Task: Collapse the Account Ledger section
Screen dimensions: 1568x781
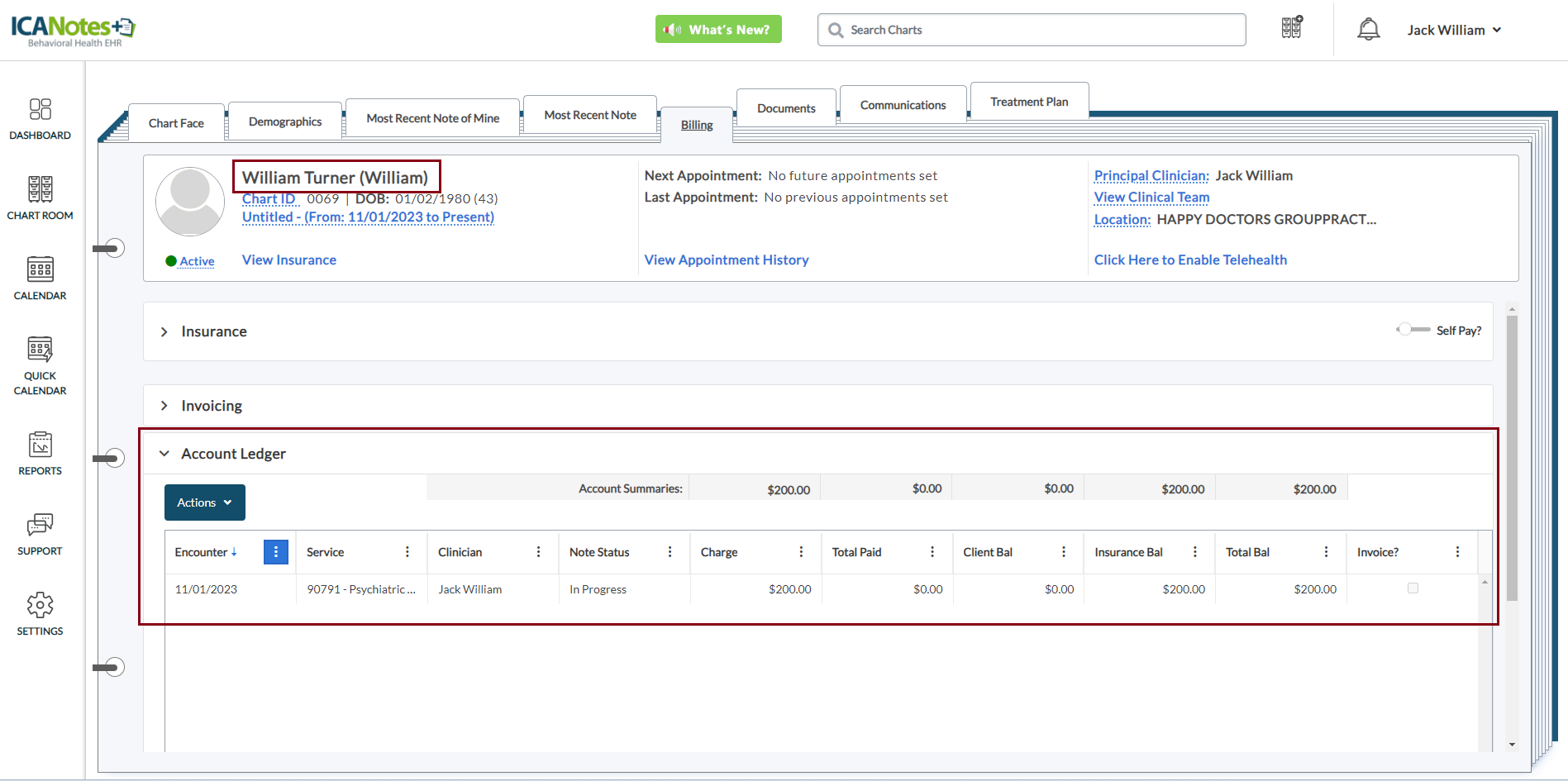Action: 164,454
